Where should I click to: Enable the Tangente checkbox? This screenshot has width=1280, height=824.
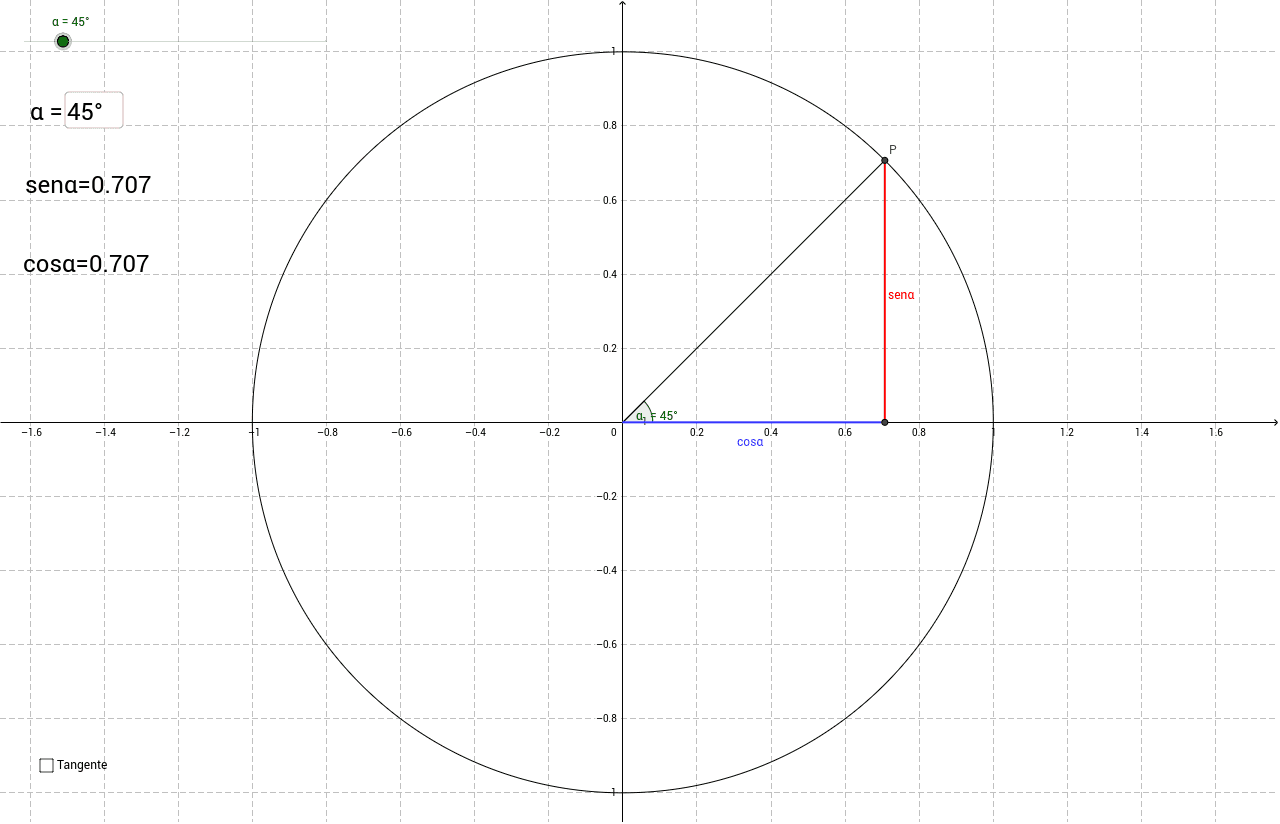(46, 765)
